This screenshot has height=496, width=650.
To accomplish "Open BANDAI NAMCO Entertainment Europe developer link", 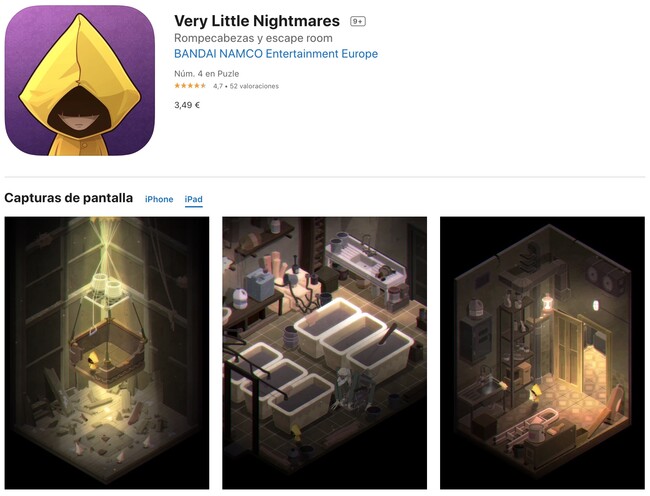I will (276, 54).
